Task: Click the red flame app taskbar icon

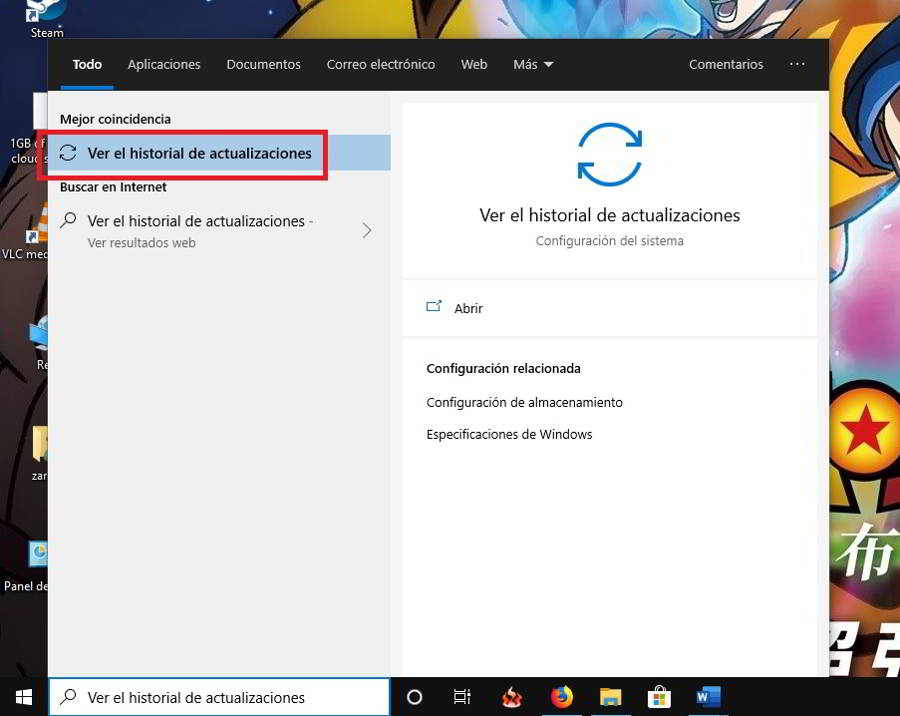Action: pyautogui.click(x=512, y=697)
